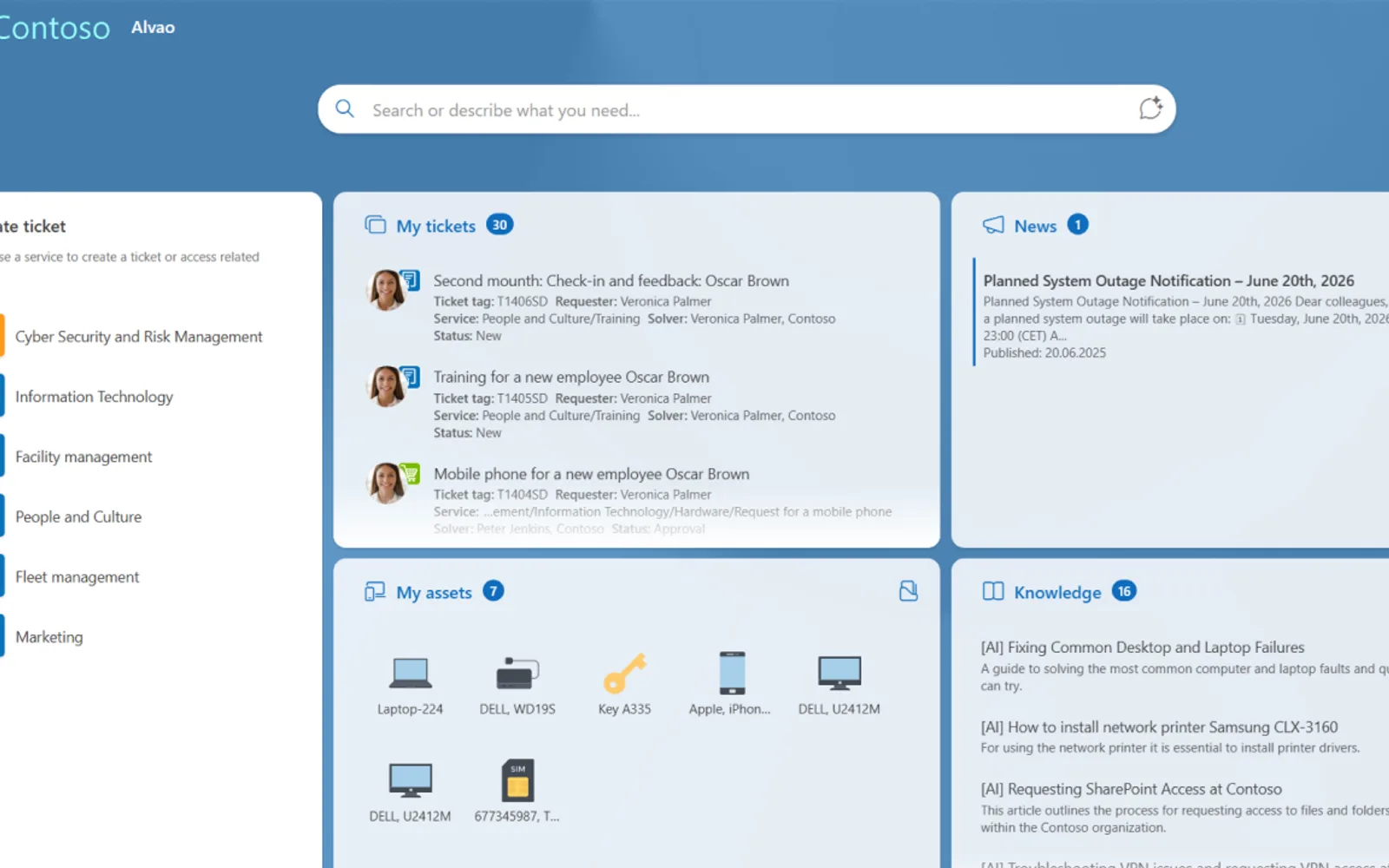
Task: Open the My assets heading link
Action: point(434,593)
